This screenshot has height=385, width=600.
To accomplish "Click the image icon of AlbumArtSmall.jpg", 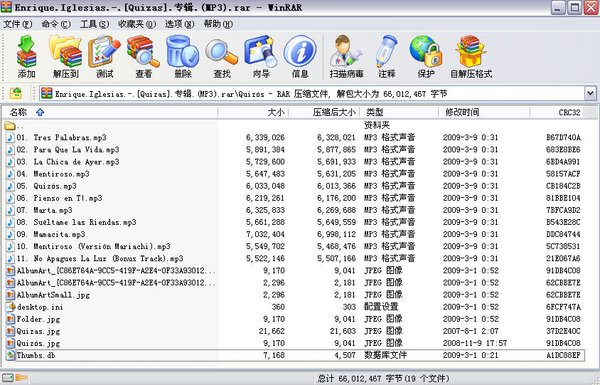I will click(x=10, y=295).
